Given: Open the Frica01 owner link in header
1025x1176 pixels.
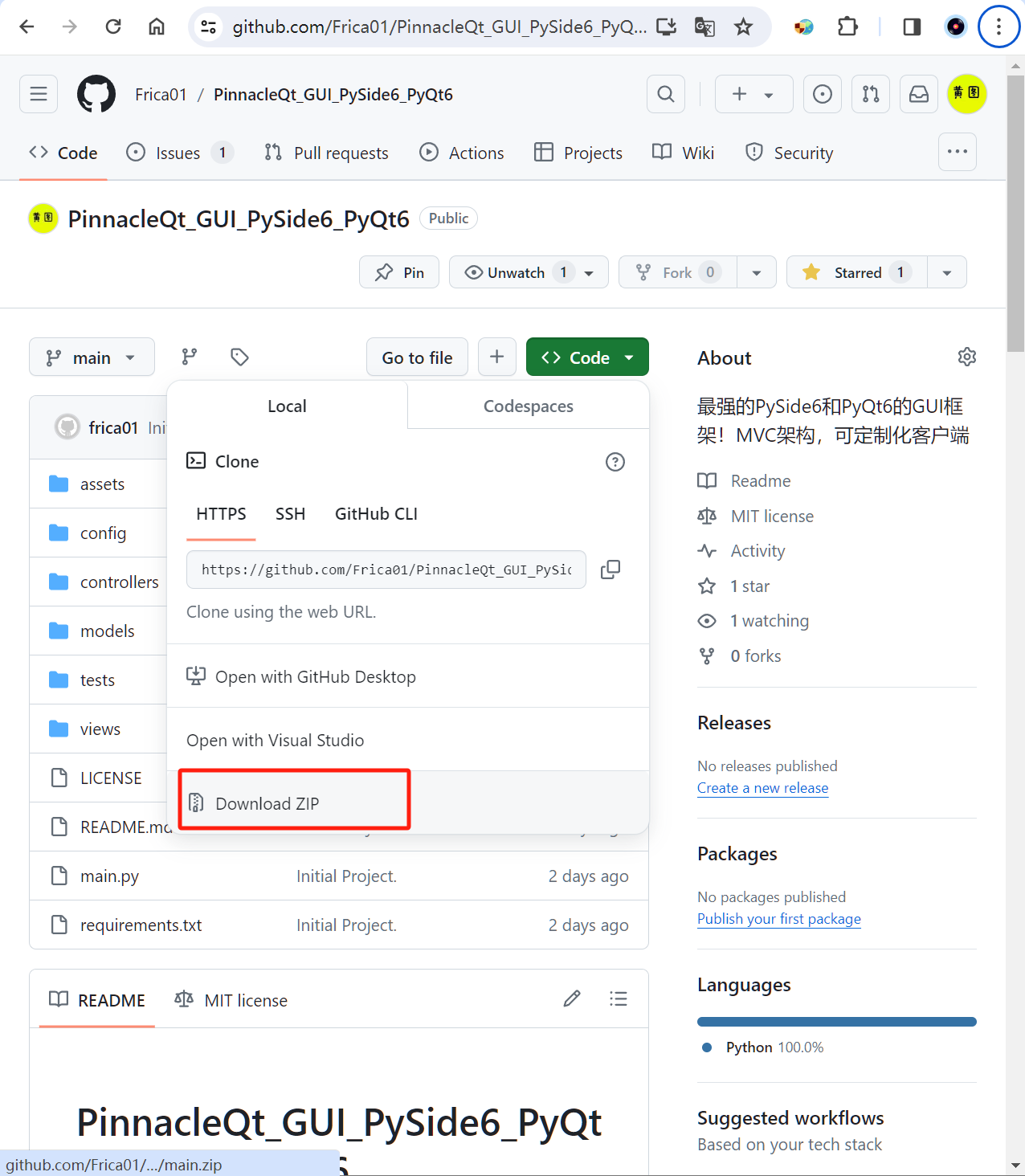Looking at the screenshot, I should pyautogui.click(x=161, y=95).
